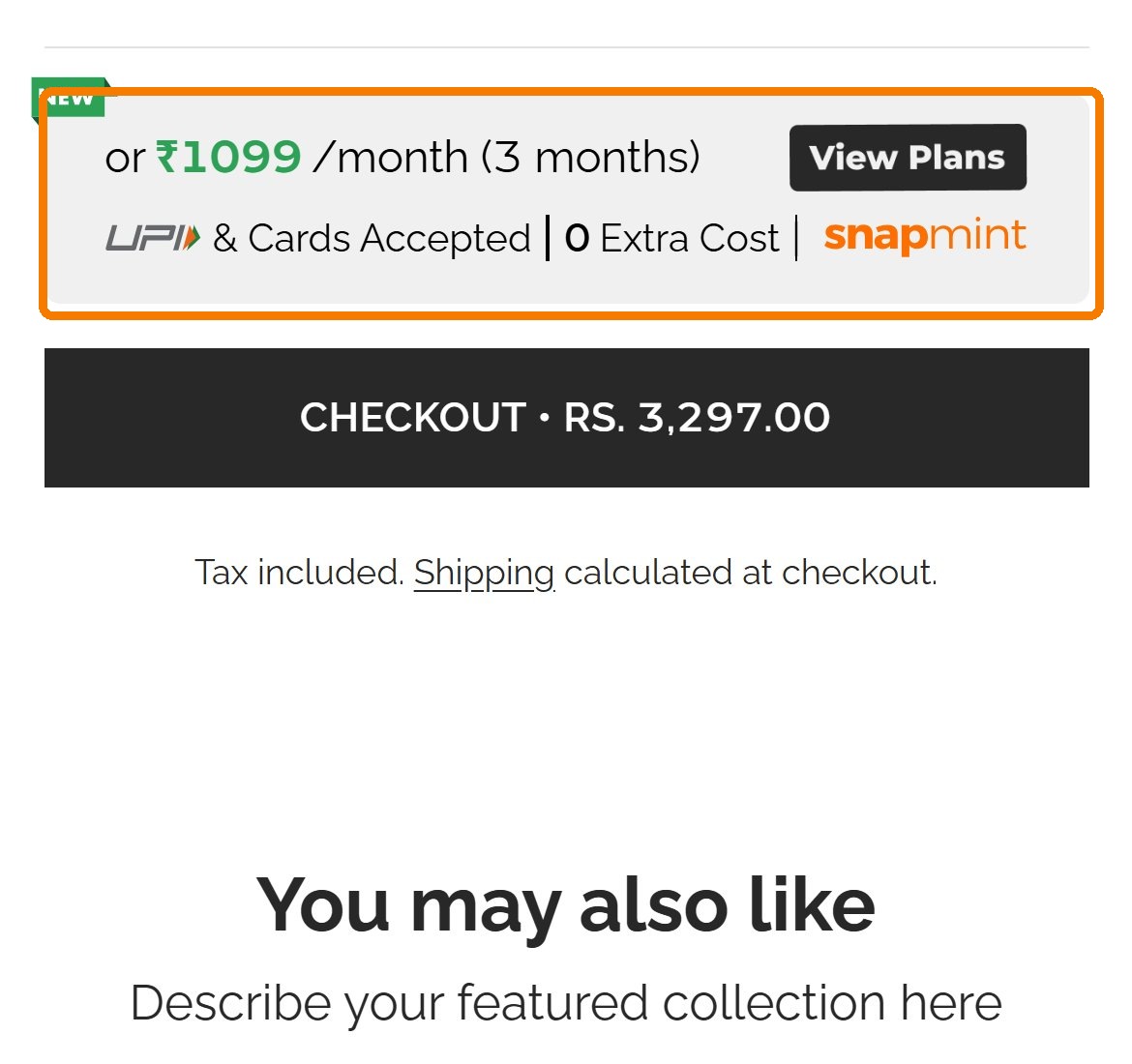The image size is (1132, 1064).
Task: Click the "/month (3 months)" text
Action: coord(507,158)
